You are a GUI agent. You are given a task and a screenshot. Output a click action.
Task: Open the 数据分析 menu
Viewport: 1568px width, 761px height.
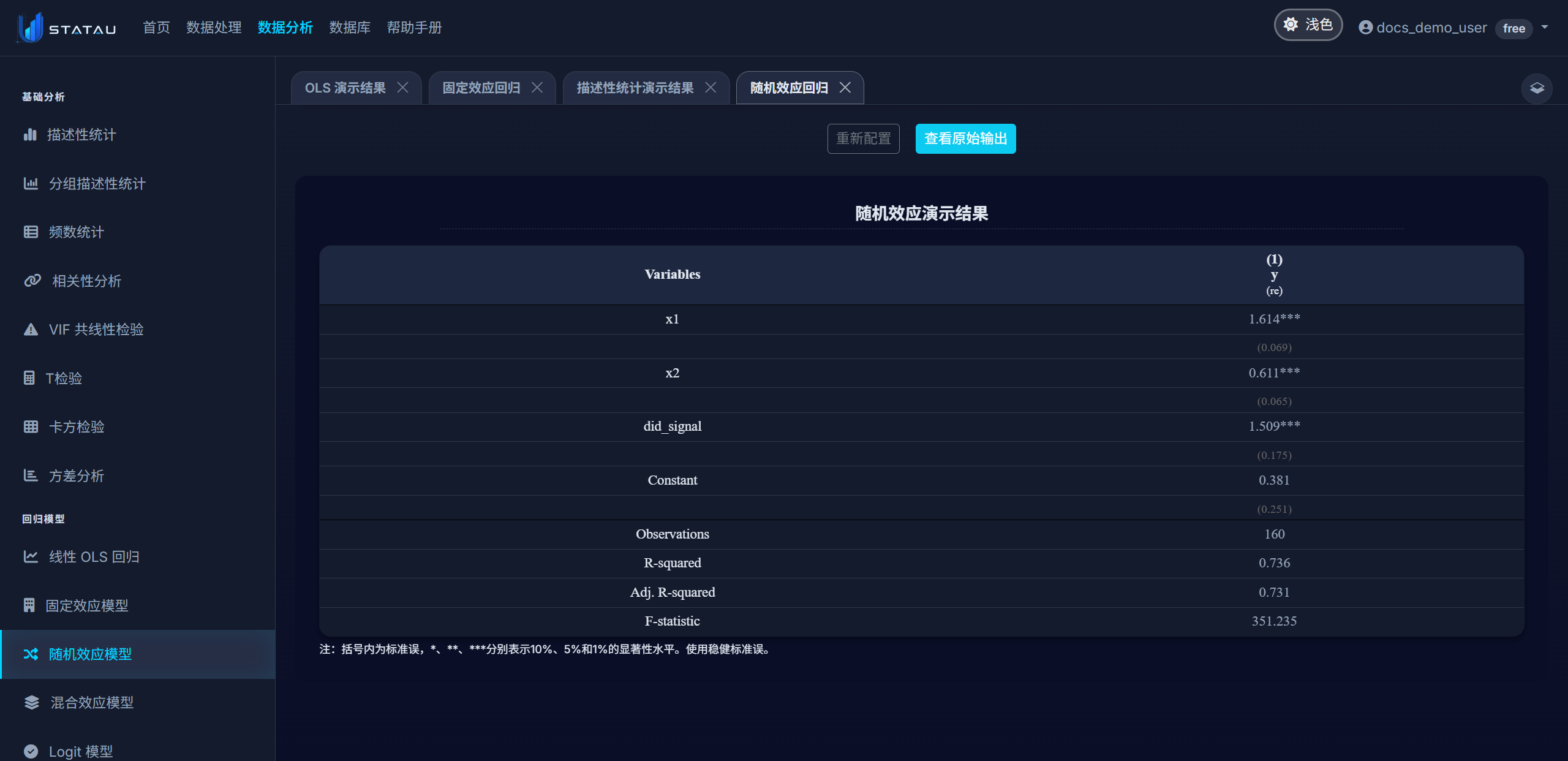(x=285, y=28)
